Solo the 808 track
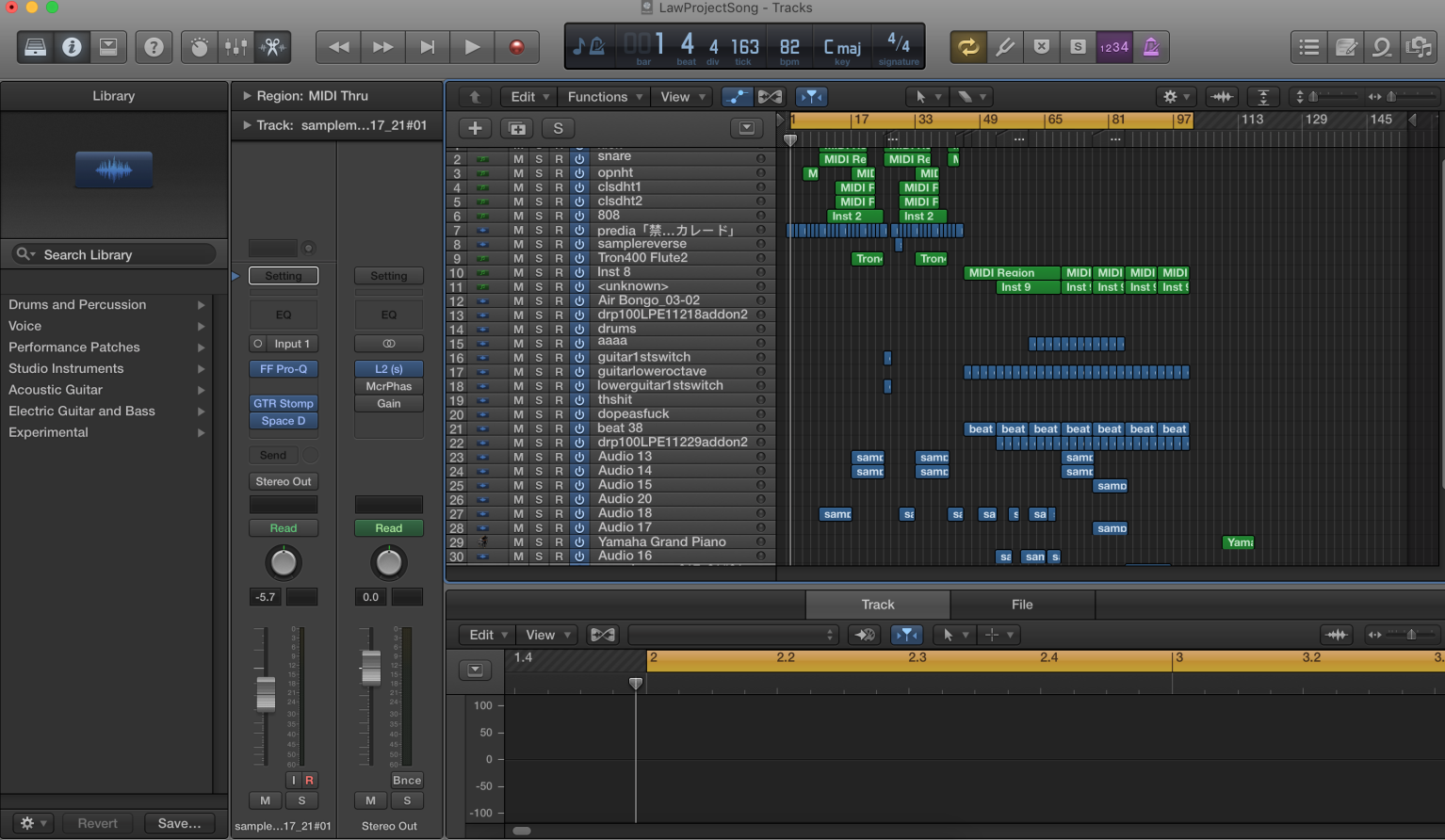Screen dimensions: 1445x840 pyautogui.click(x=539, y=216)
